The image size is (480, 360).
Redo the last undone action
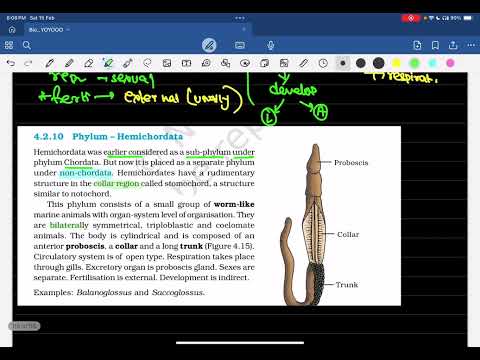28,63
